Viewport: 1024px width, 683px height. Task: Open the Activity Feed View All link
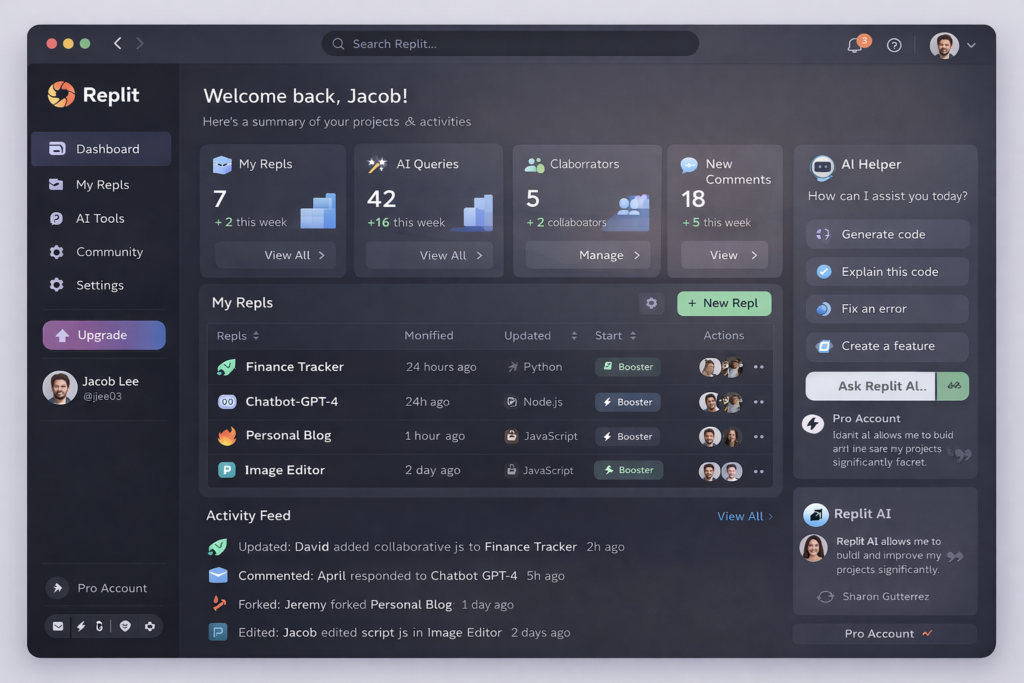[744, 516]
